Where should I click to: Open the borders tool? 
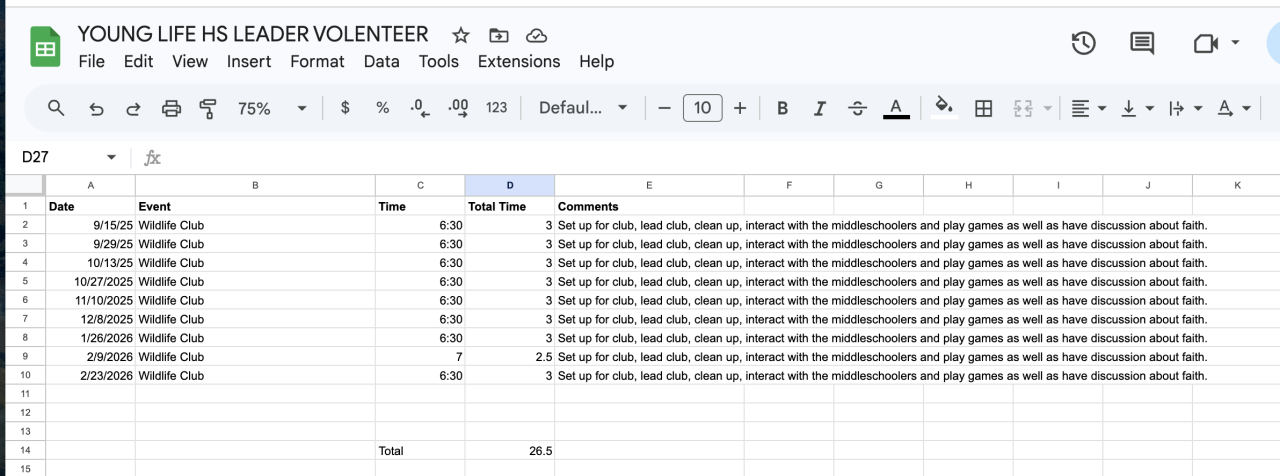(x=983, y=108)
